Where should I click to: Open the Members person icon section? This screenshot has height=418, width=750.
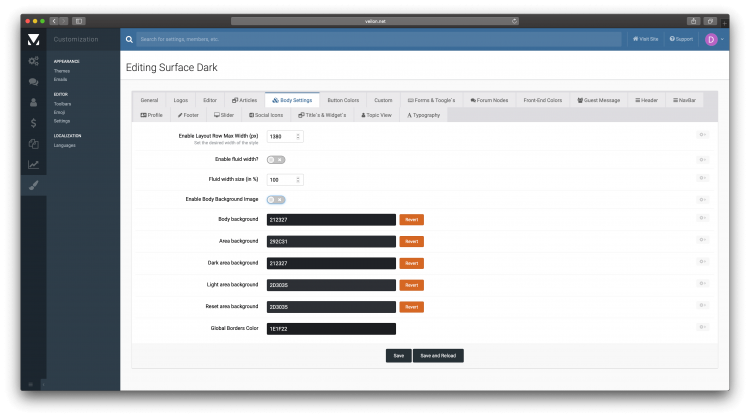pos(33,102)
